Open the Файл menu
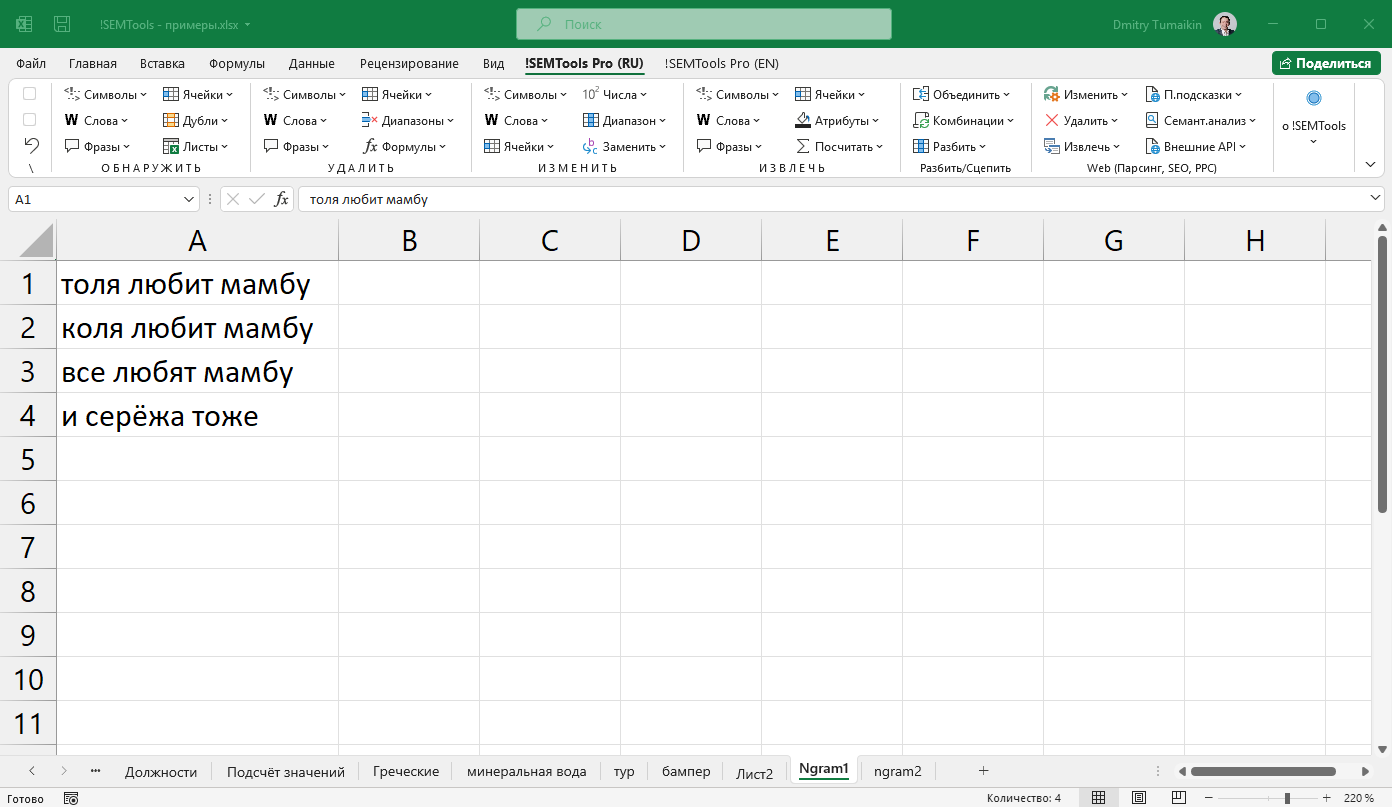This screenshot has width=1392, height=807. (31, 63)
